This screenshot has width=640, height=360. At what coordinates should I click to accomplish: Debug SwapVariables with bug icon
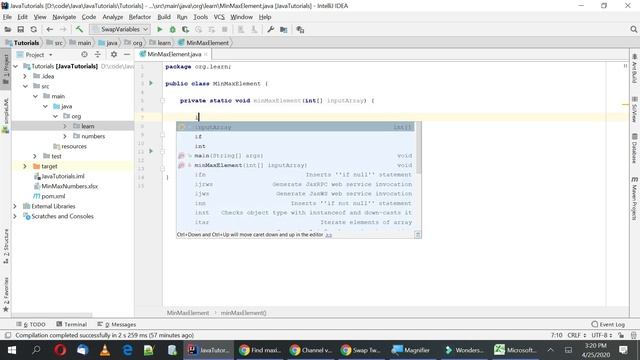coord(173,29)
